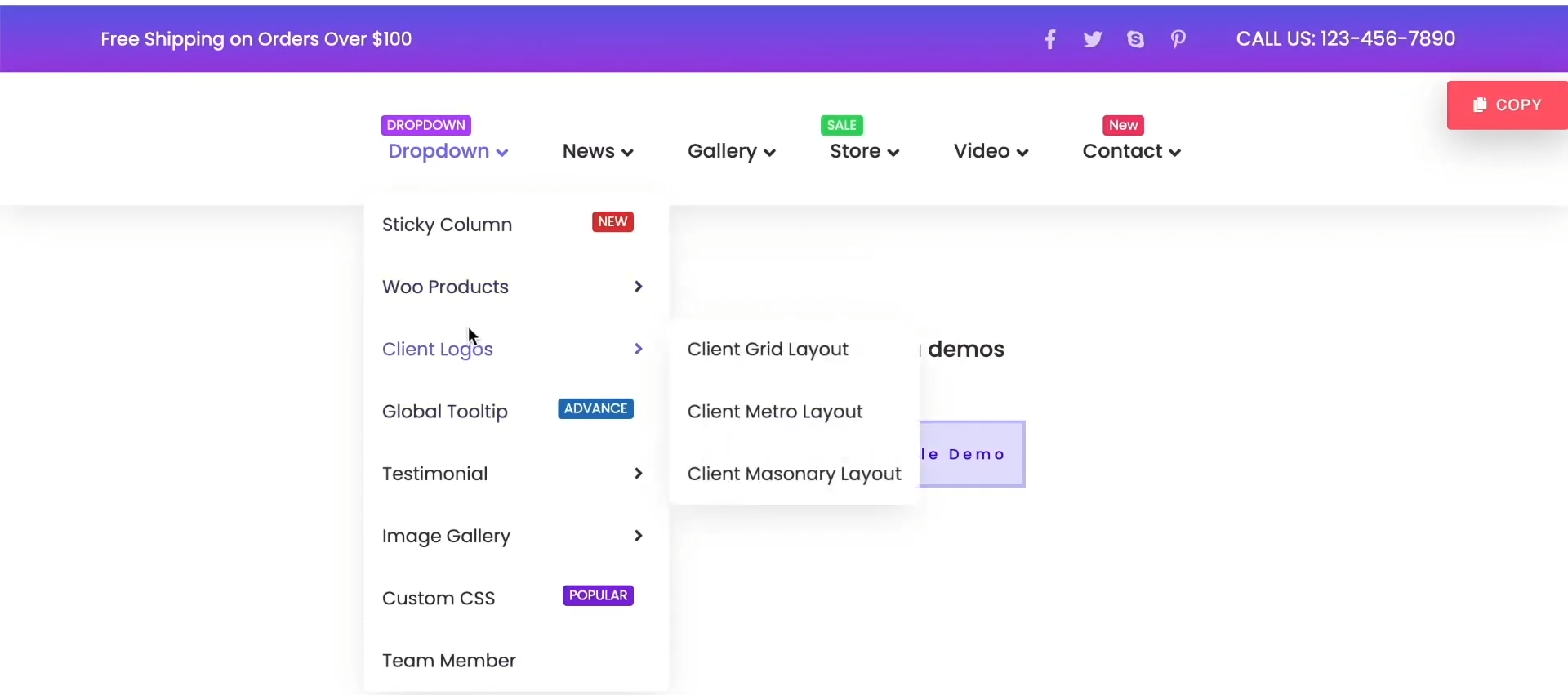Expand the Contact menu item

[x=1131, y=151]
